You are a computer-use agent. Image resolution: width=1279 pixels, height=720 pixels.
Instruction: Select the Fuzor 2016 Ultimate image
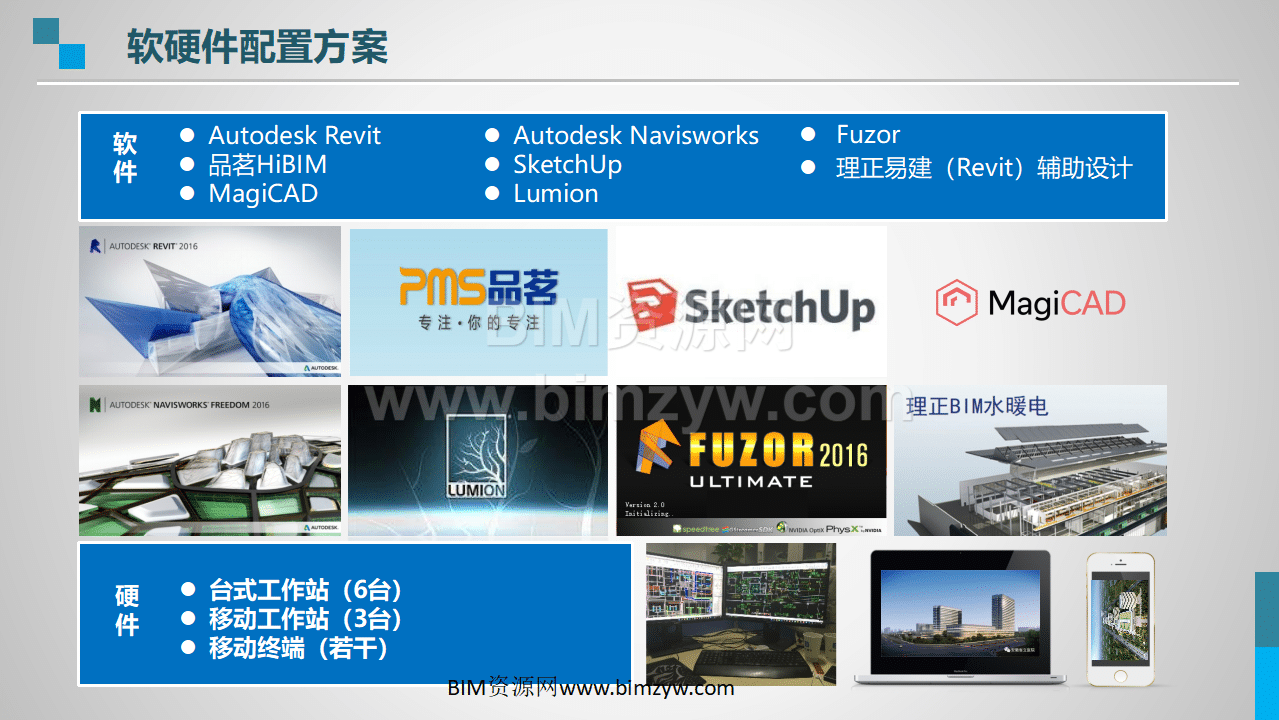point(751,460)
